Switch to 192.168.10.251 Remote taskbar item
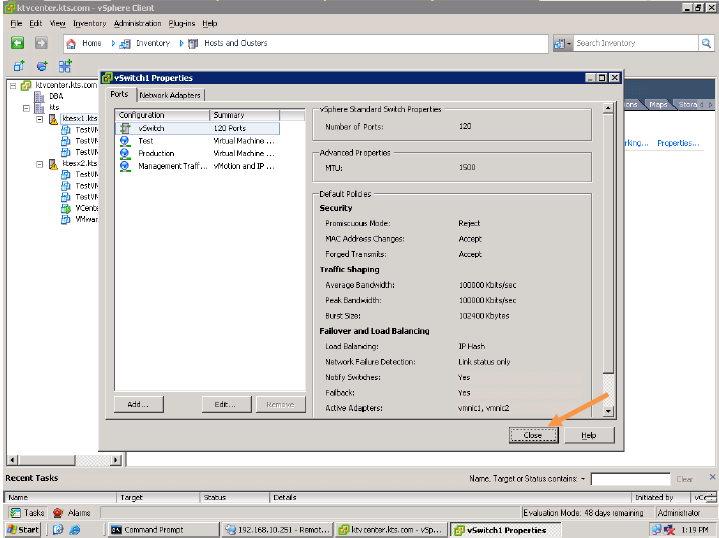 point(277,530)
